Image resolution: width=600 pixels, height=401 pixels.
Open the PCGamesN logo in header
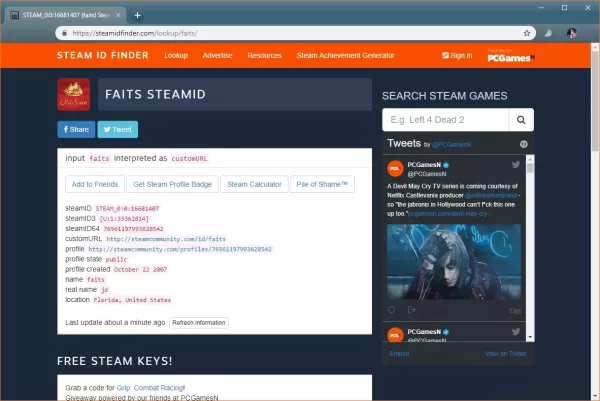coord(511,56)
